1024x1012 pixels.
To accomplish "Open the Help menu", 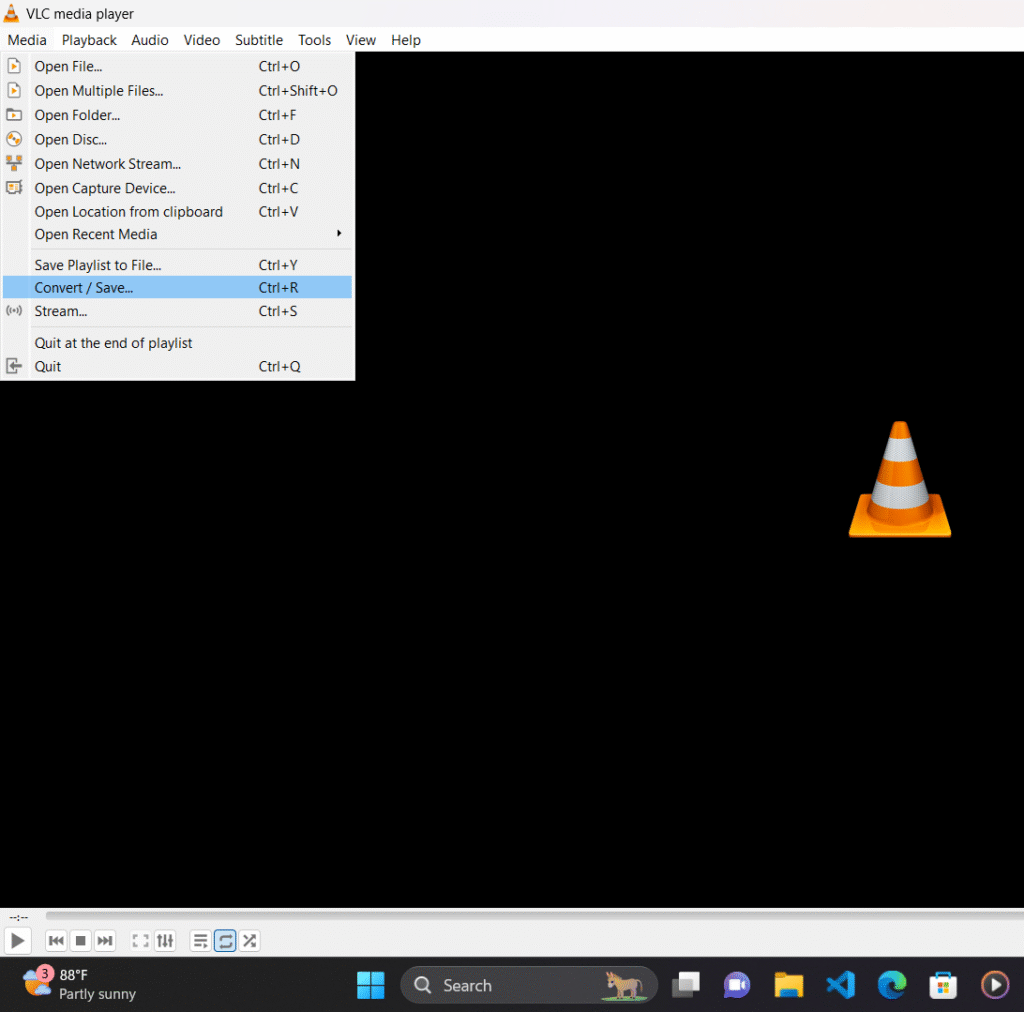I will click(x=406, y=40).
